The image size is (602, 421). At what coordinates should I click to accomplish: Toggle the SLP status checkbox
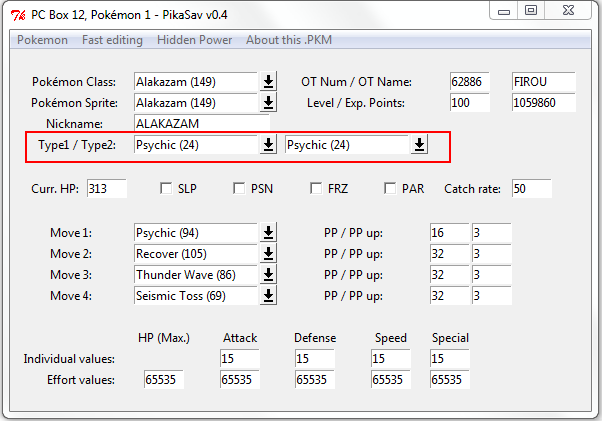[166, 188]
